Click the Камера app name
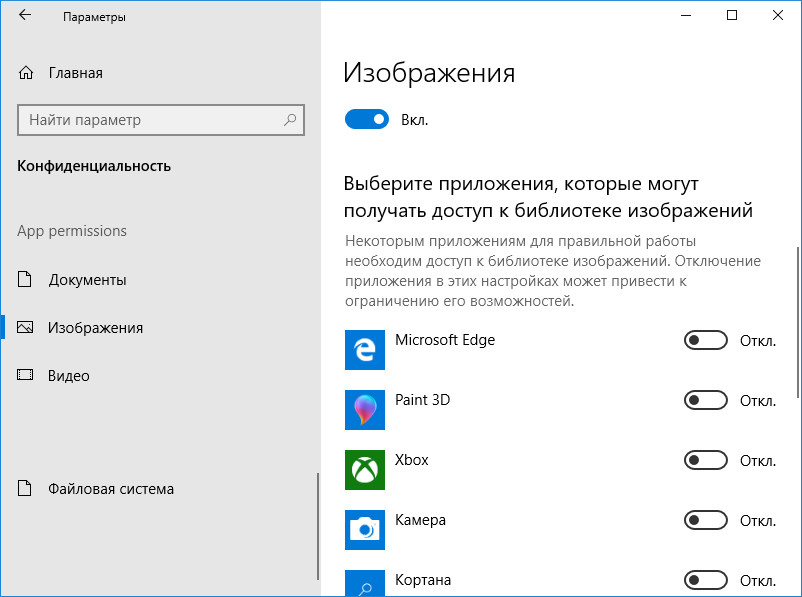 click(x=420, y=520)
